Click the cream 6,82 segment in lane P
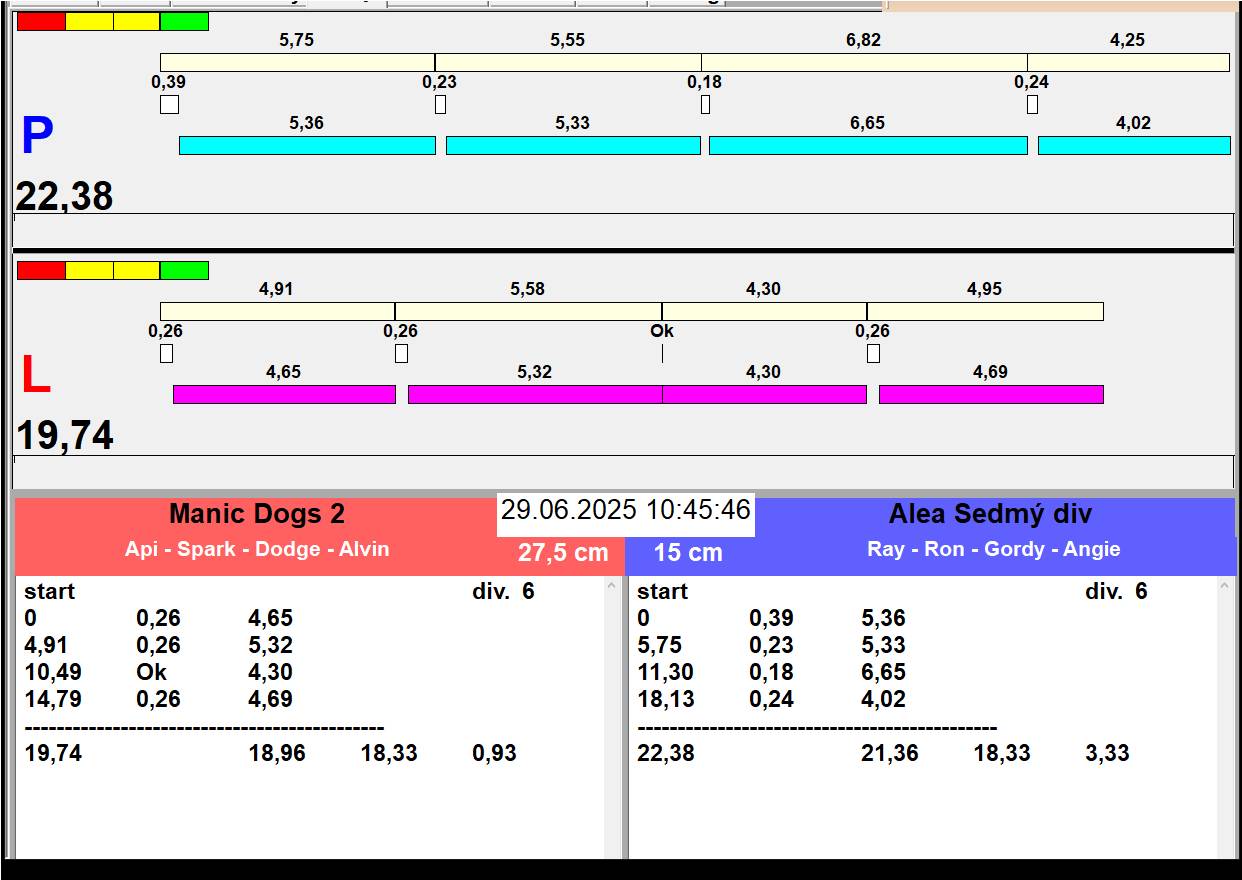Screen dimensions: 1242x880 pyautogui.click(x=863, y=63)
